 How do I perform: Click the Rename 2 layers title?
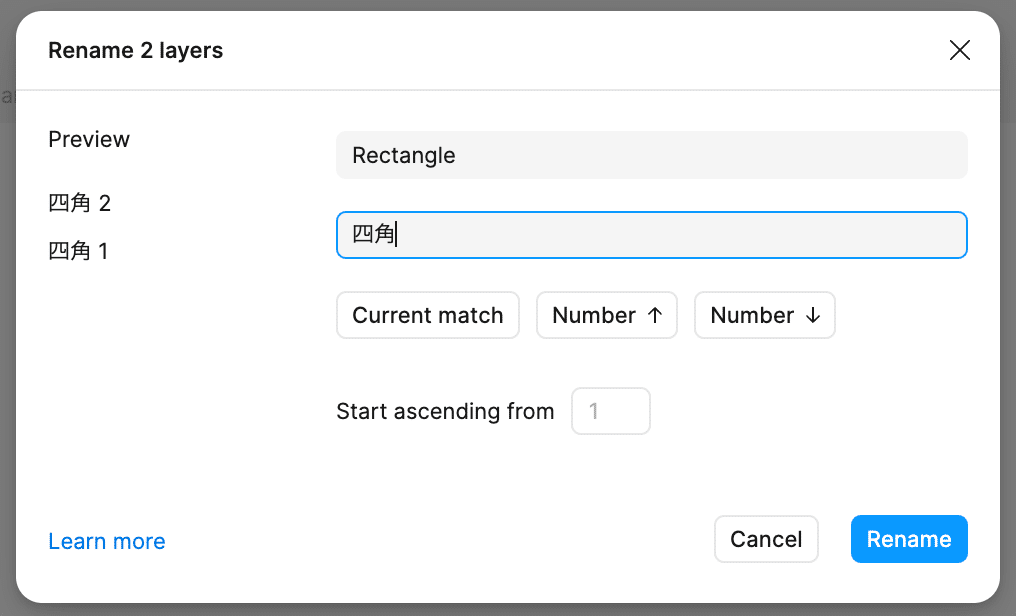coord(135,50)
